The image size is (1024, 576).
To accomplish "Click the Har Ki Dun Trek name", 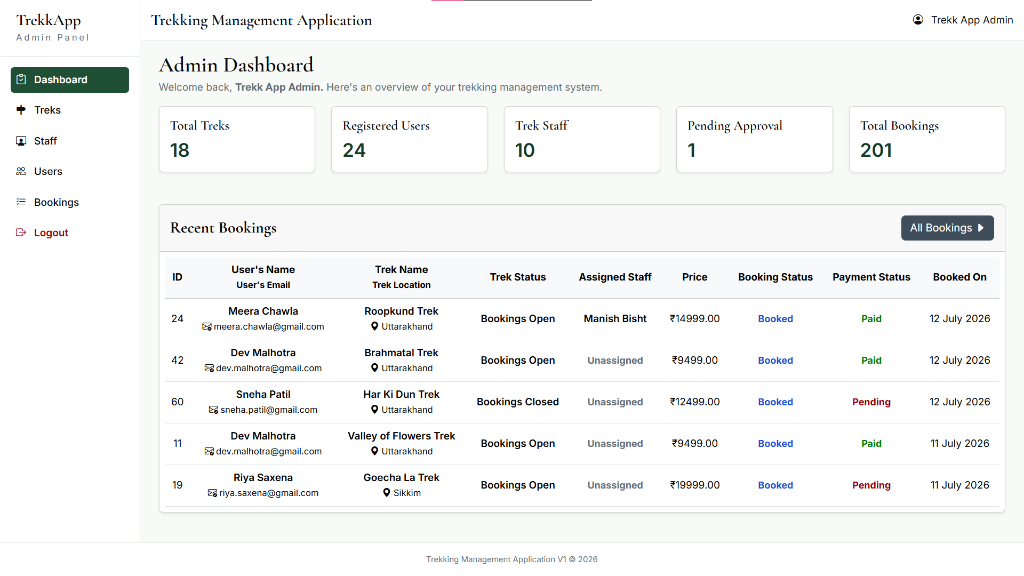I will (x=401, y=394).
